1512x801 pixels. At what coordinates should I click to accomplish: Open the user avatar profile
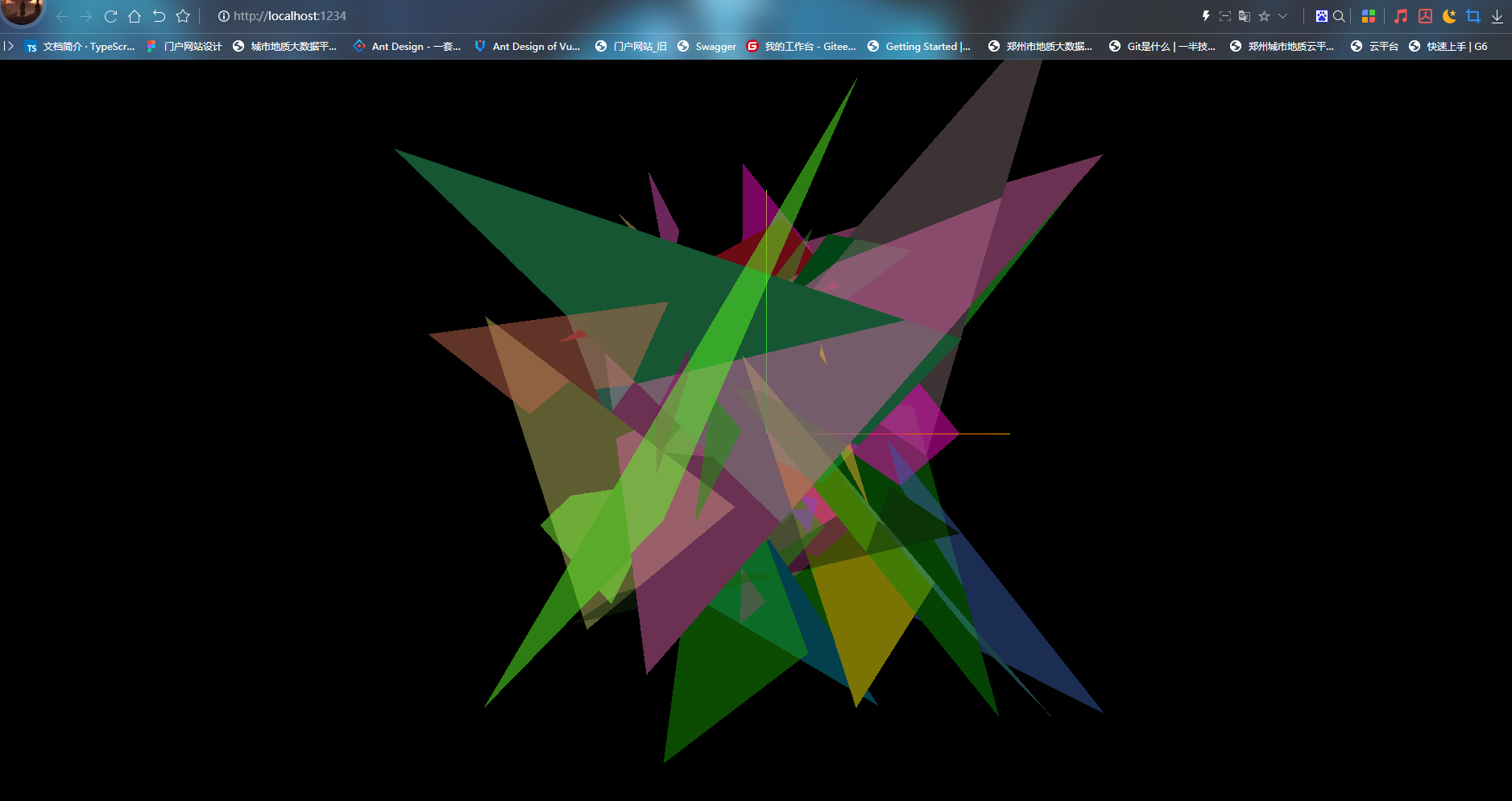click(x=22, y=10)
